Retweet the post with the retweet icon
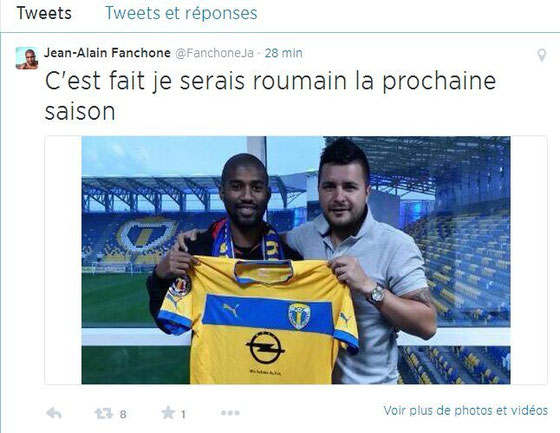This screenshot has width=560, height=433. (104, 414)
